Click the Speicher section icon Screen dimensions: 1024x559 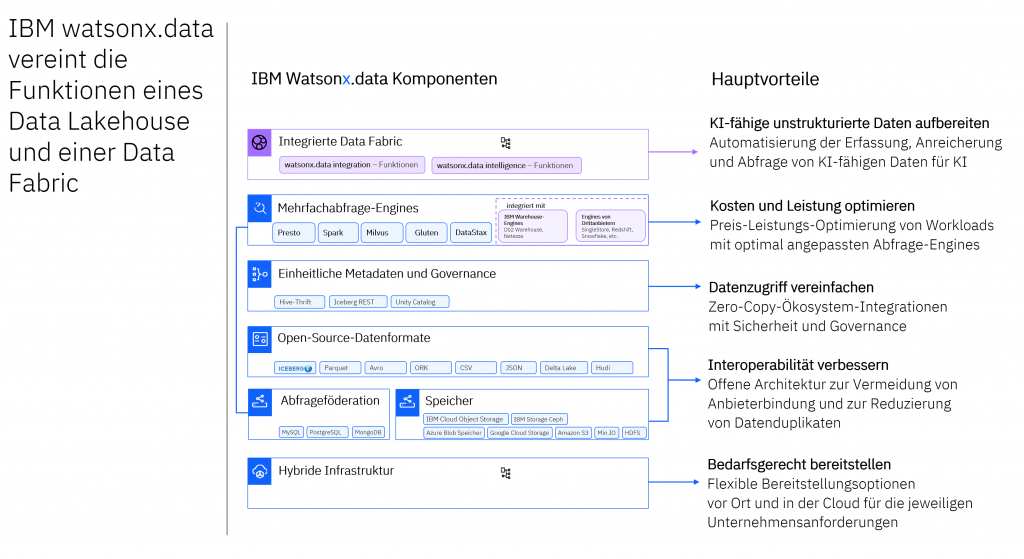(407, 401)
